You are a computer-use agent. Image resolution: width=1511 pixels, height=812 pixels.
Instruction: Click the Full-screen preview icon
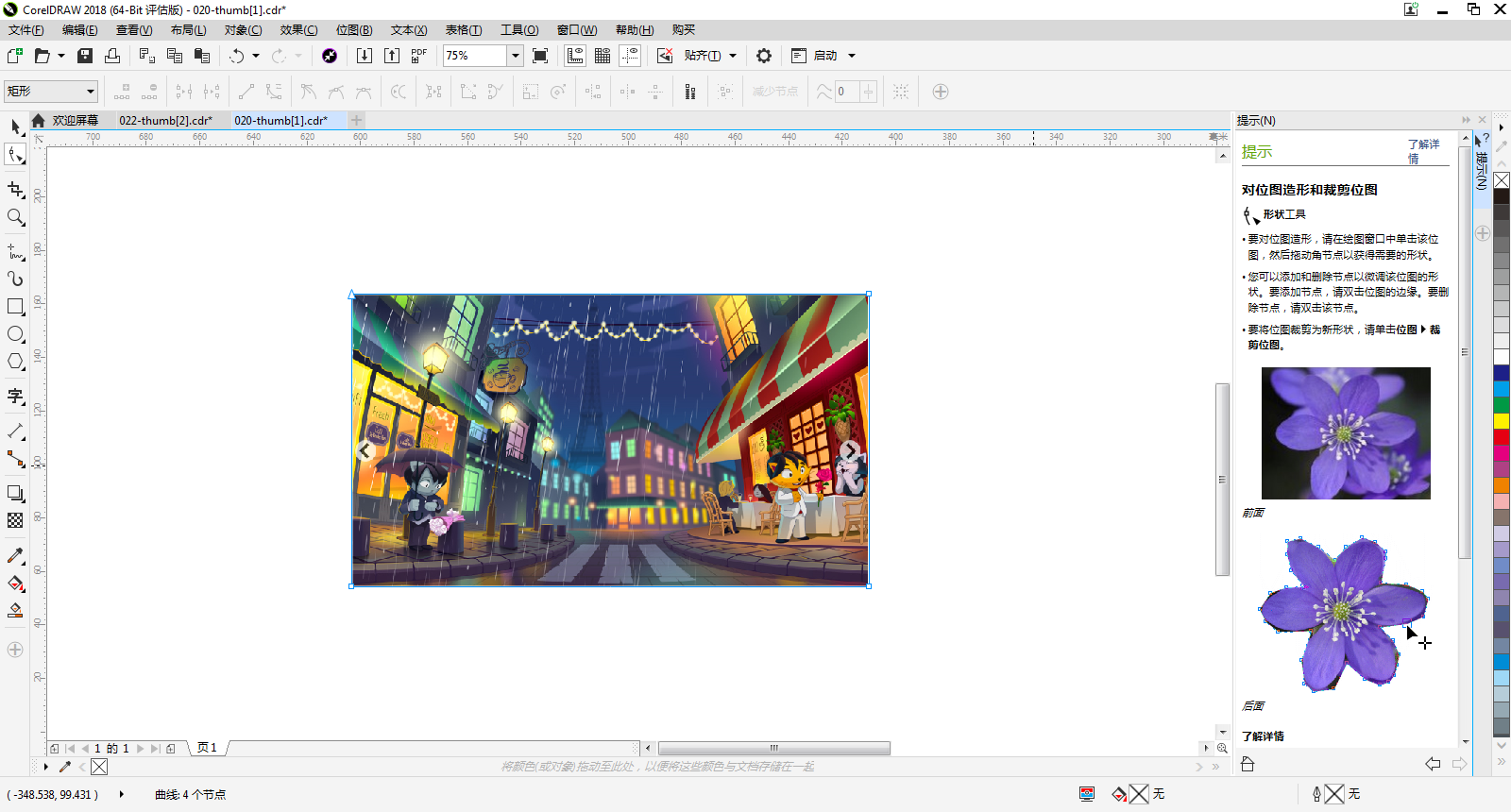click(540, 56)
